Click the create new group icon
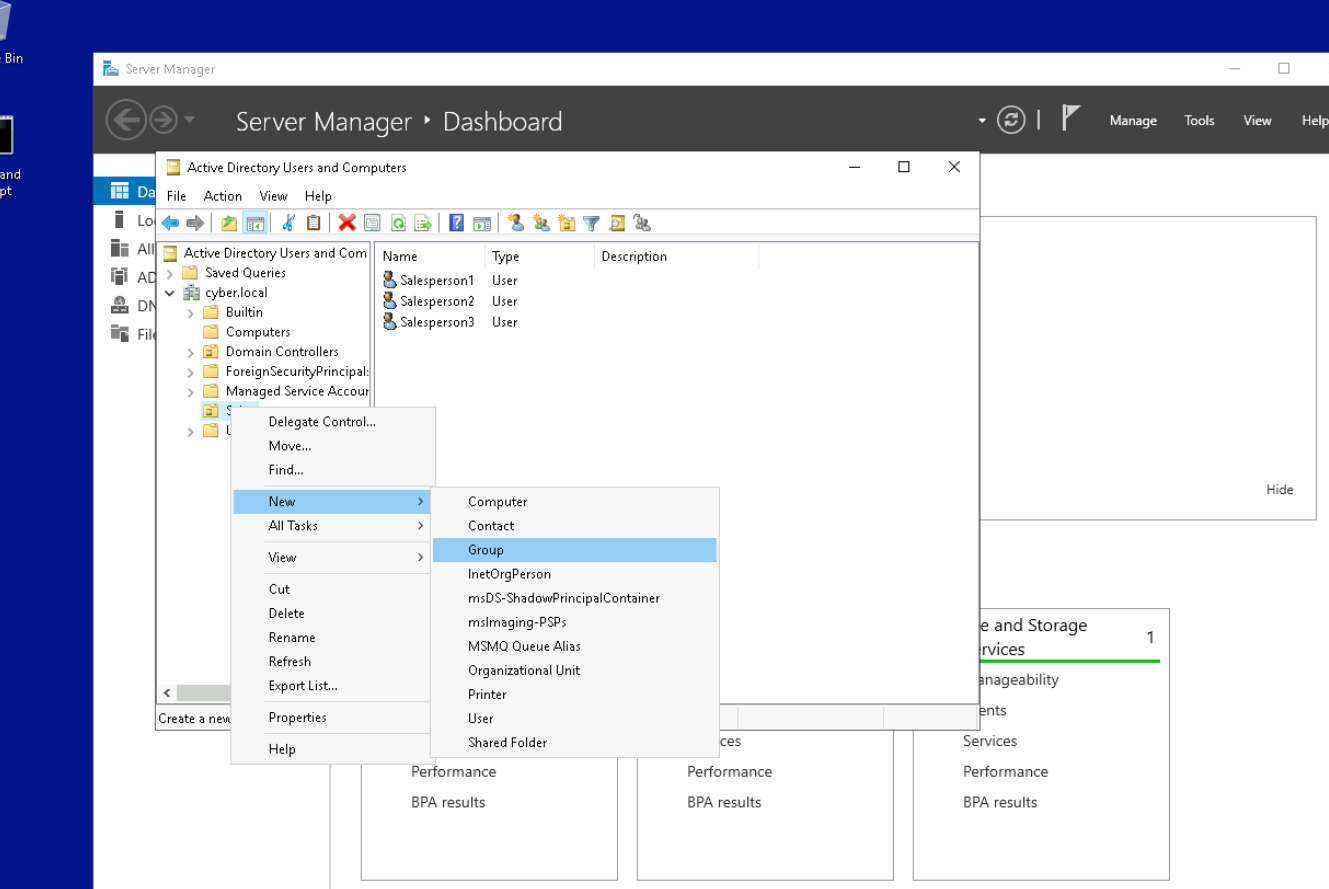Image resolution: width=1329 pixels, height=889 pixels. tap(541, 223)
